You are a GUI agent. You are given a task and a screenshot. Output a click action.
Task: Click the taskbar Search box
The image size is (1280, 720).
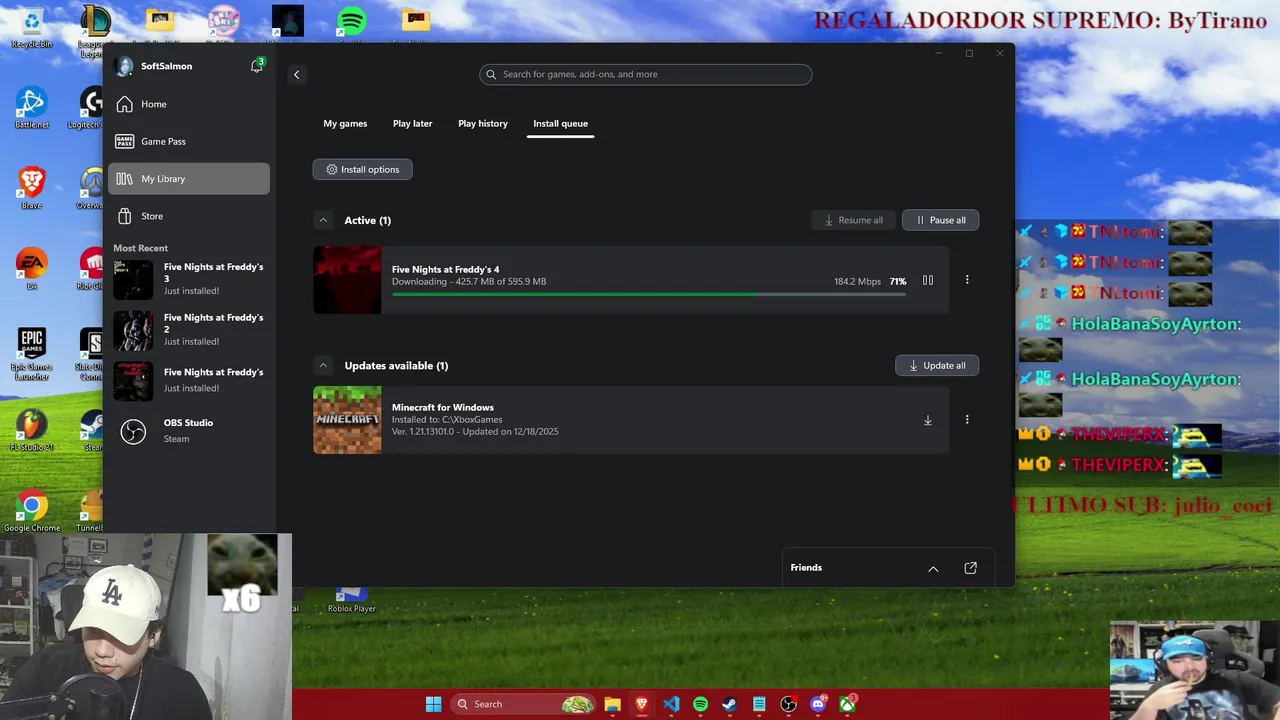coord(523,704)
